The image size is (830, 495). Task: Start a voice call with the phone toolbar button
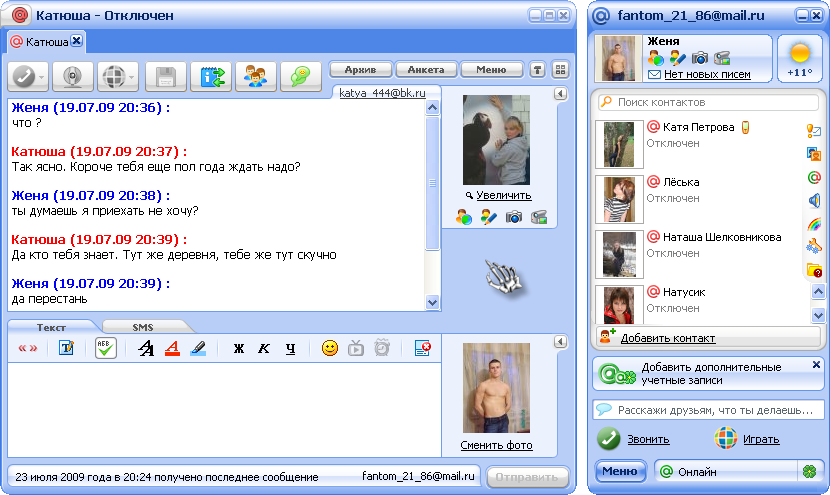pos(28,77)
